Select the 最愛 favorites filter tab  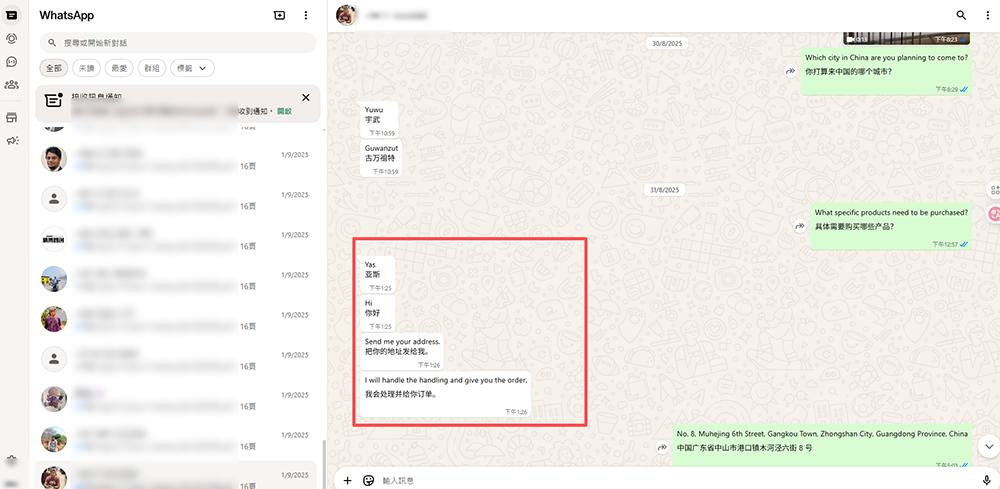(120, 68)
